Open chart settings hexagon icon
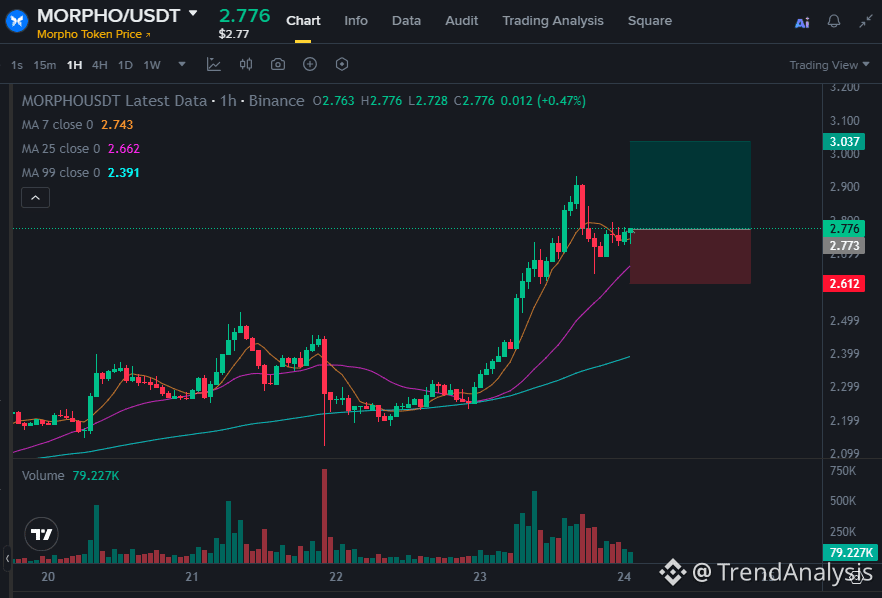882x598 pixels. point(342,64)
